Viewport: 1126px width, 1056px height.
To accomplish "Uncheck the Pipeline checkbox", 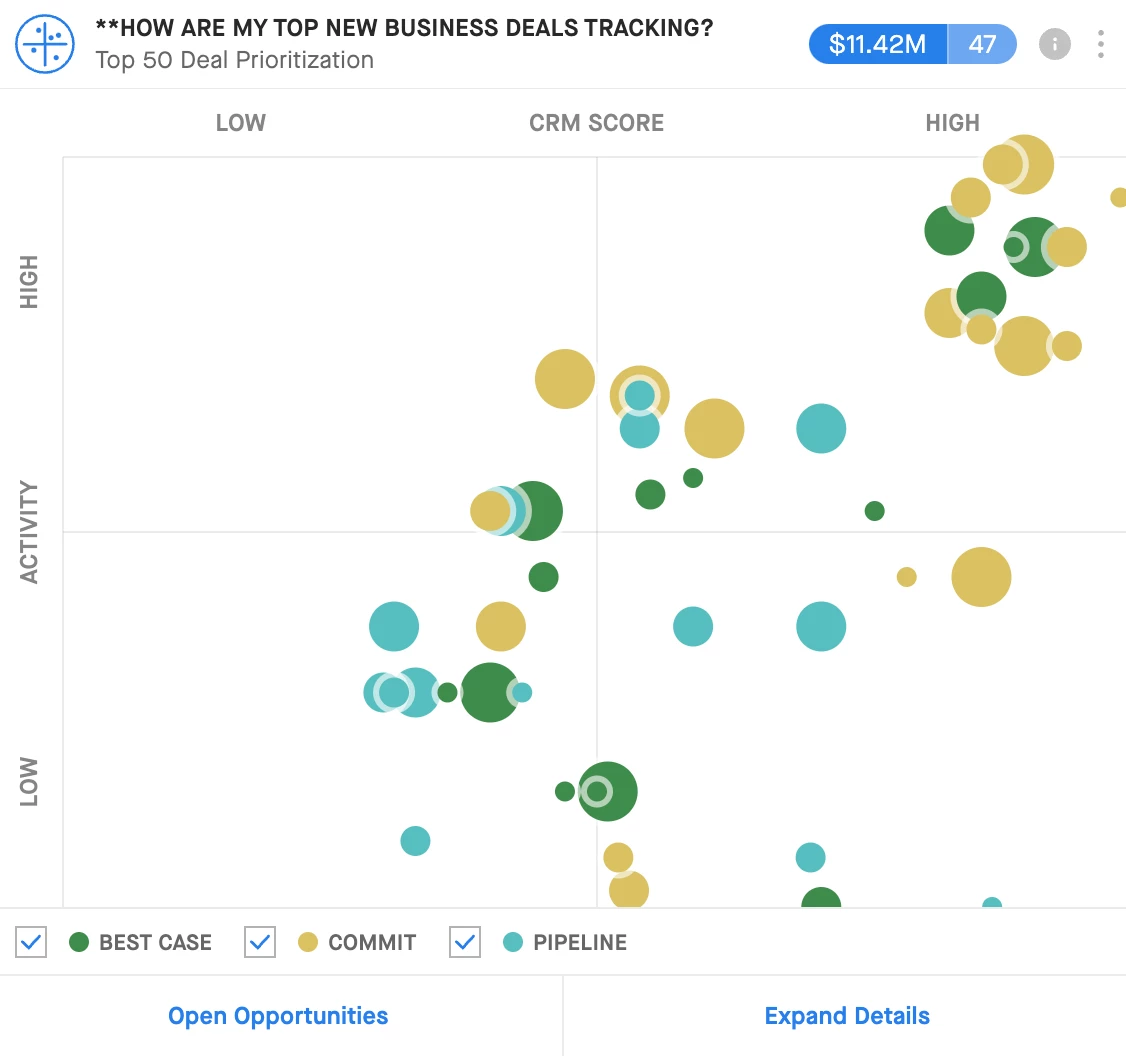I will point(465,942).
